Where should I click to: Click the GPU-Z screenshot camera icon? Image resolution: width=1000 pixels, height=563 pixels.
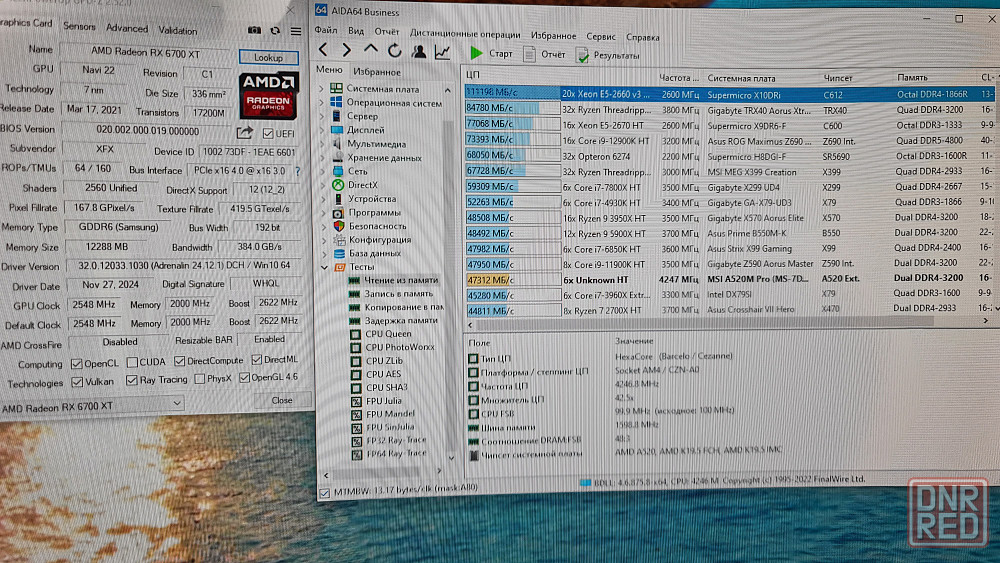255,31
